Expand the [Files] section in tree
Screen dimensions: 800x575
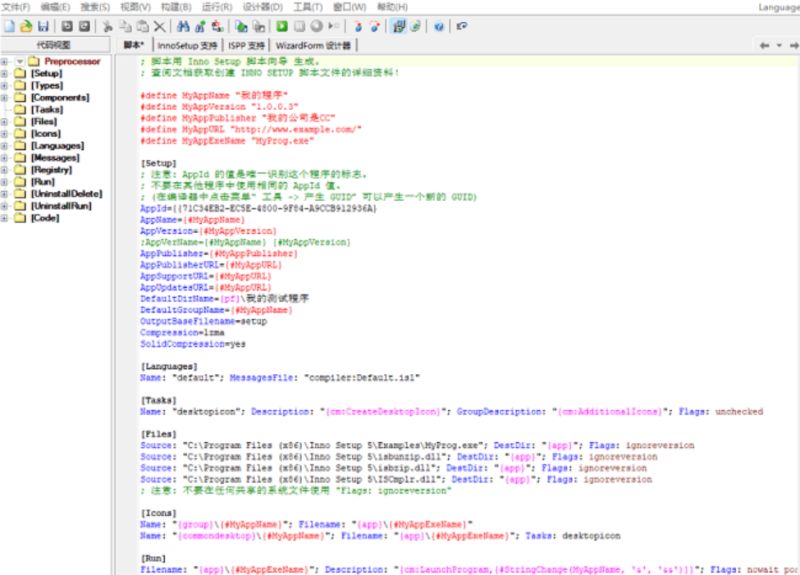[6, 122]
